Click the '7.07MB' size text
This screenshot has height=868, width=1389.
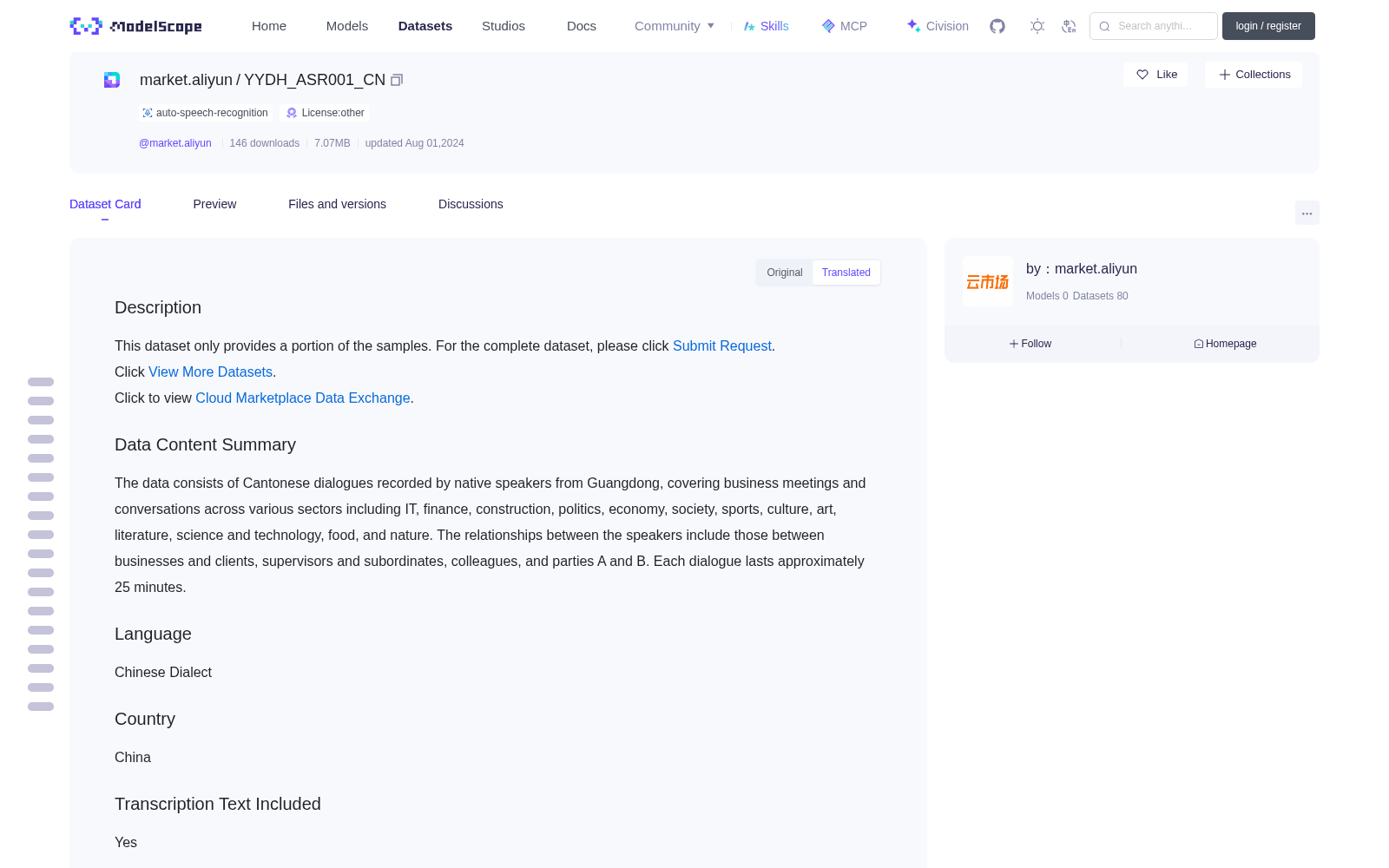click(x=332, y=143)
